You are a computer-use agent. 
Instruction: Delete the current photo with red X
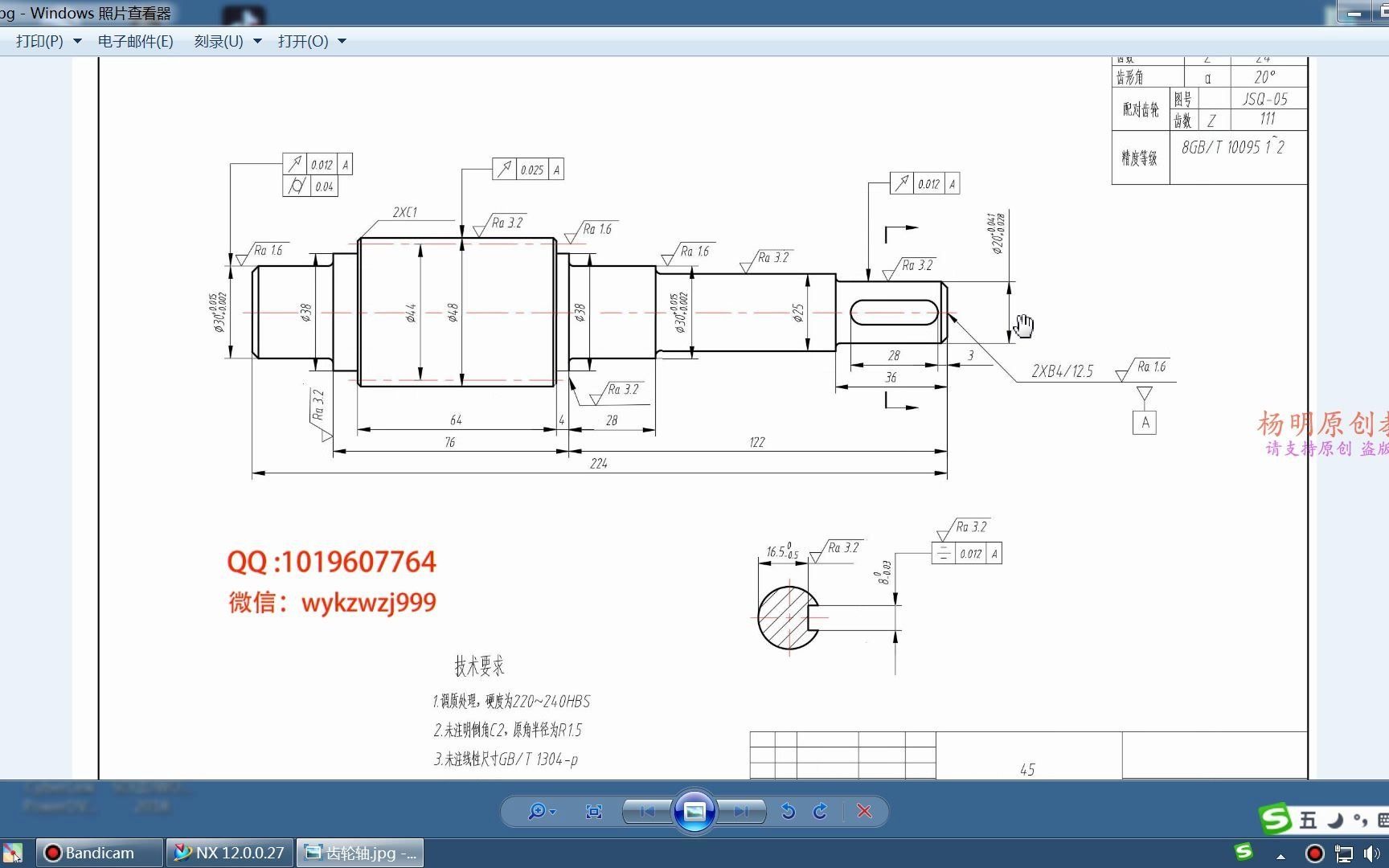point(864,812)
